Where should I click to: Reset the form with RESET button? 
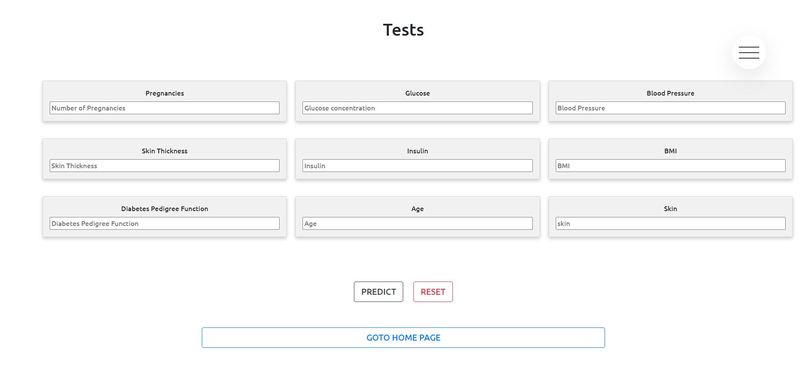coord(433,292)
